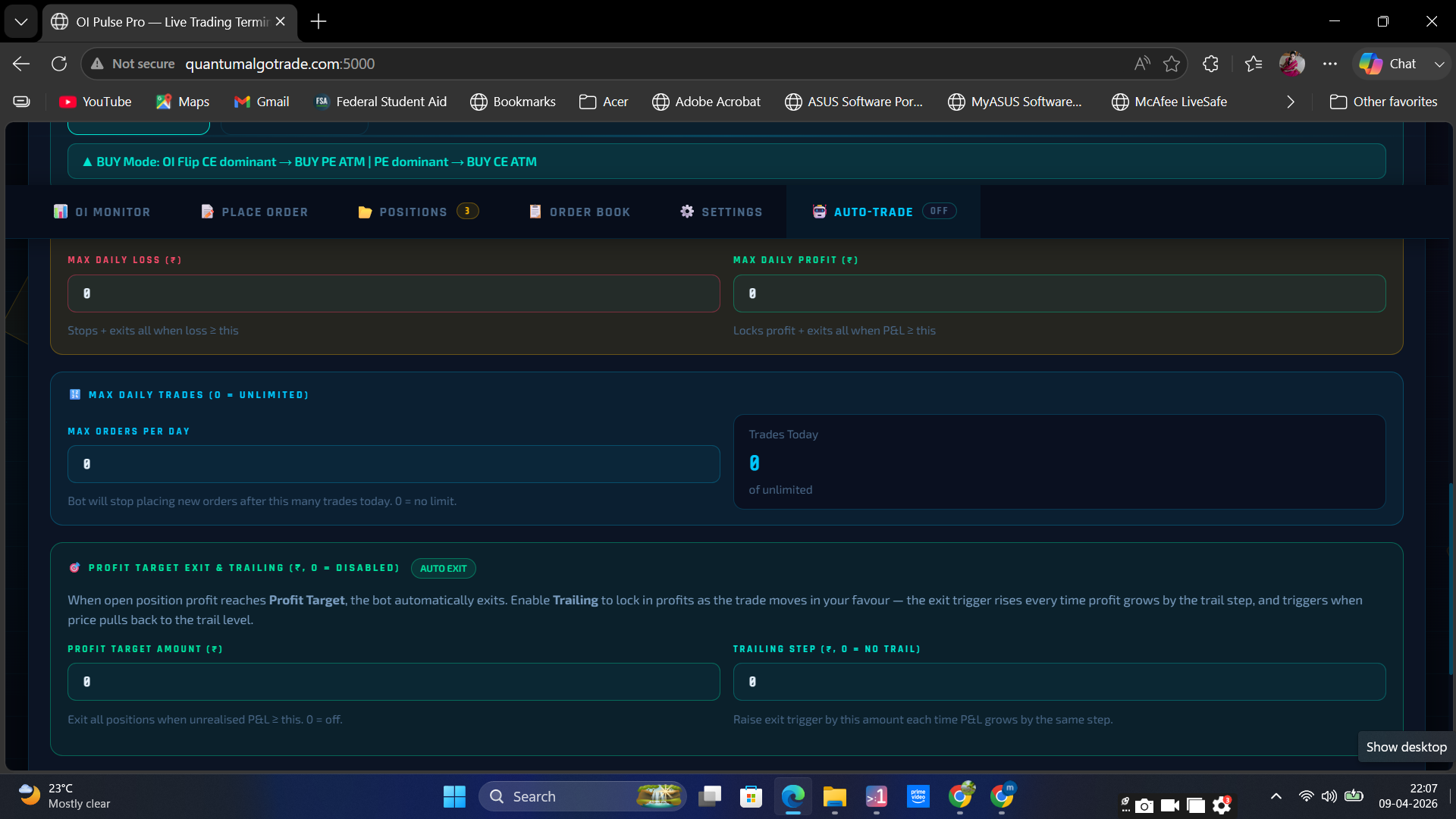Screen dimensions: 1456x819
Task: Click the Auto-Trade OFF status badge
Action: tap(939, 211)
